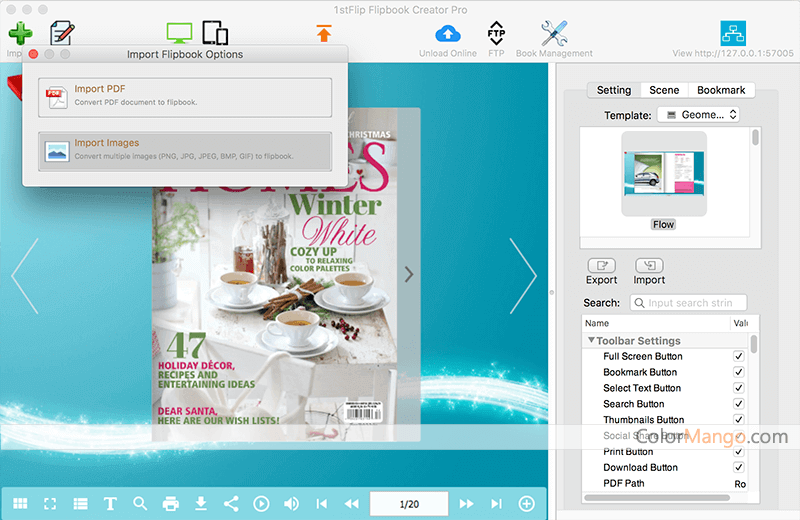This screenshot has width=800, height=520.
Task: Activate select text T icon
Action: point(110,504)
